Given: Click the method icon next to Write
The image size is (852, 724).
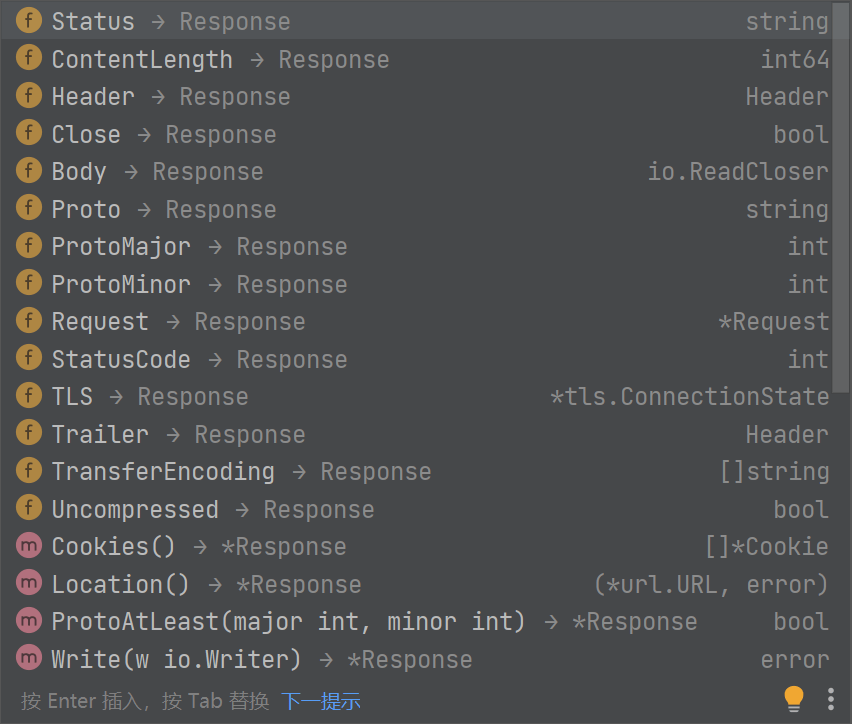Looking at the screenshot, I should point(29,659).
